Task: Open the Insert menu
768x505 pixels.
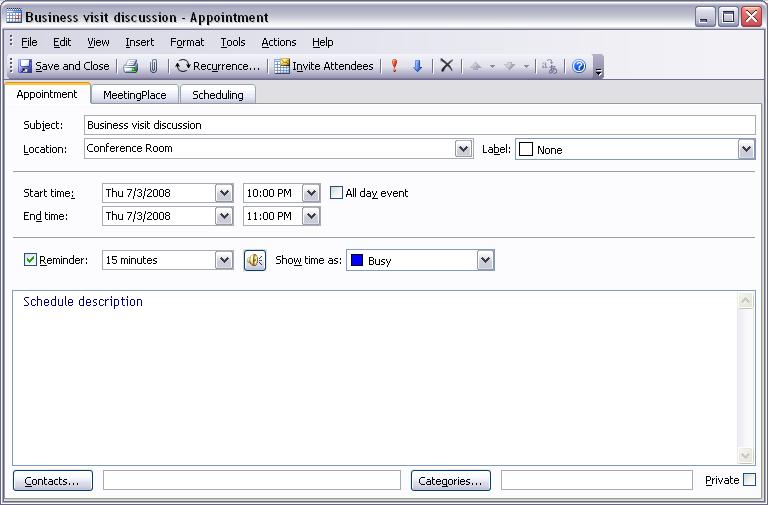Action: point(140,42)
